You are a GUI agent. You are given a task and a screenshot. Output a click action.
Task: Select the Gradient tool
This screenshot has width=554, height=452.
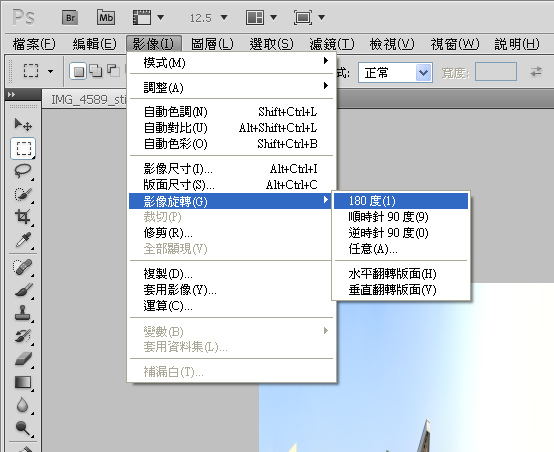coord(23,382)
